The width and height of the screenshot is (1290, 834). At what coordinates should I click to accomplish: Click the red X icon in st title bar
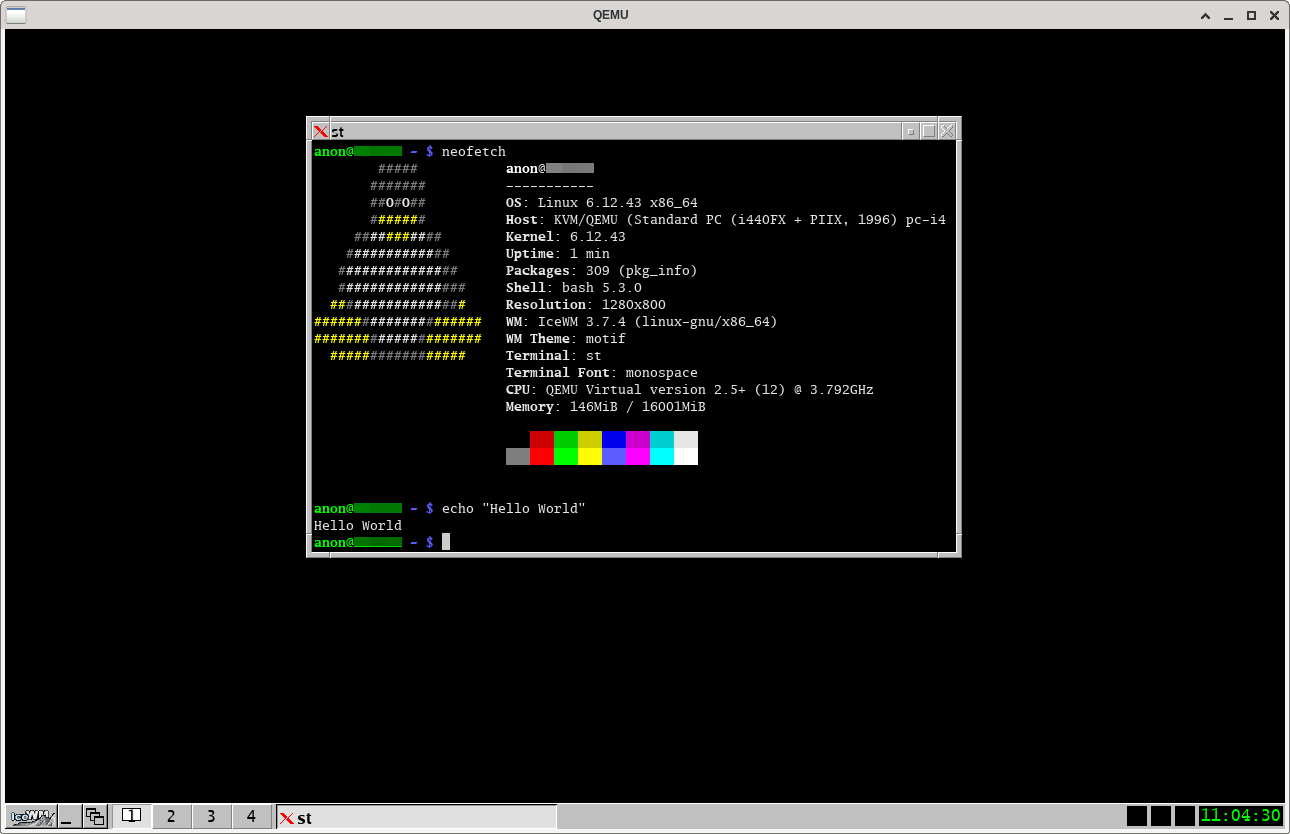point(320,131)
